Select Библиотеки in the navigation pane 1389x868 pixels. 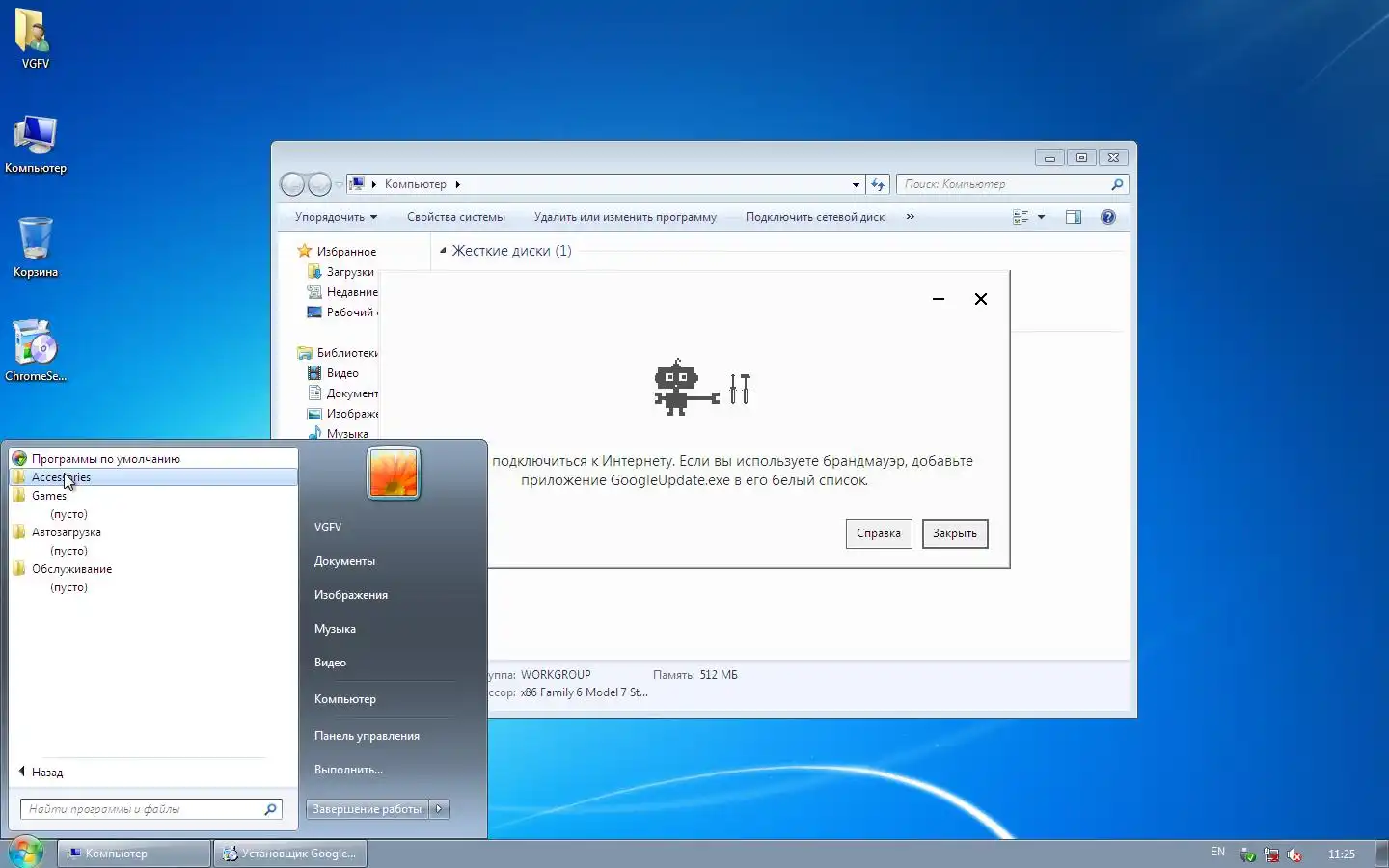pyautogui.click(x=338, y=353)
